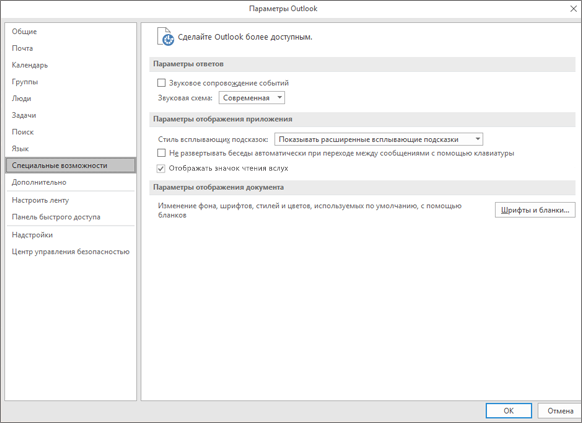582x423 pixels.
Task: Open Звуковая схема dropdown Современная
Action: click(x=252, y=98)
